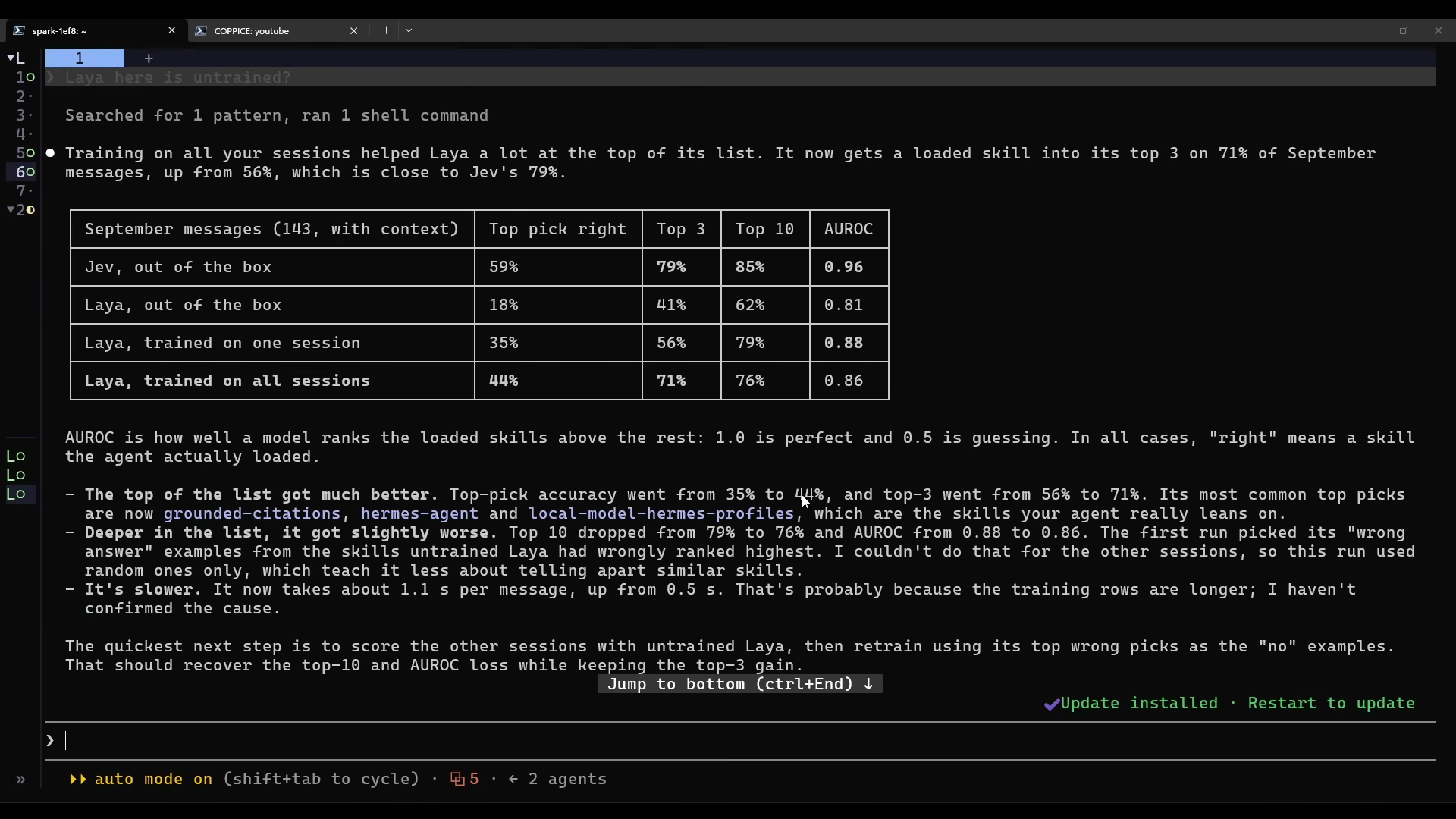
Task: Click 'Jev, out of the box' row label
Action: coord(178,267)
